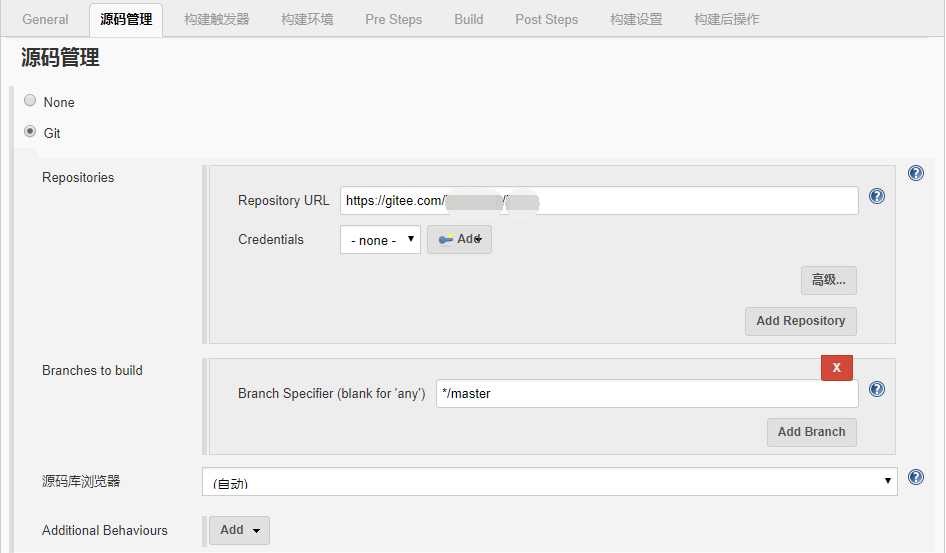
Task: Click the credentials Add button with key icon
Action: pyautogui.click(x=459, y=239)
